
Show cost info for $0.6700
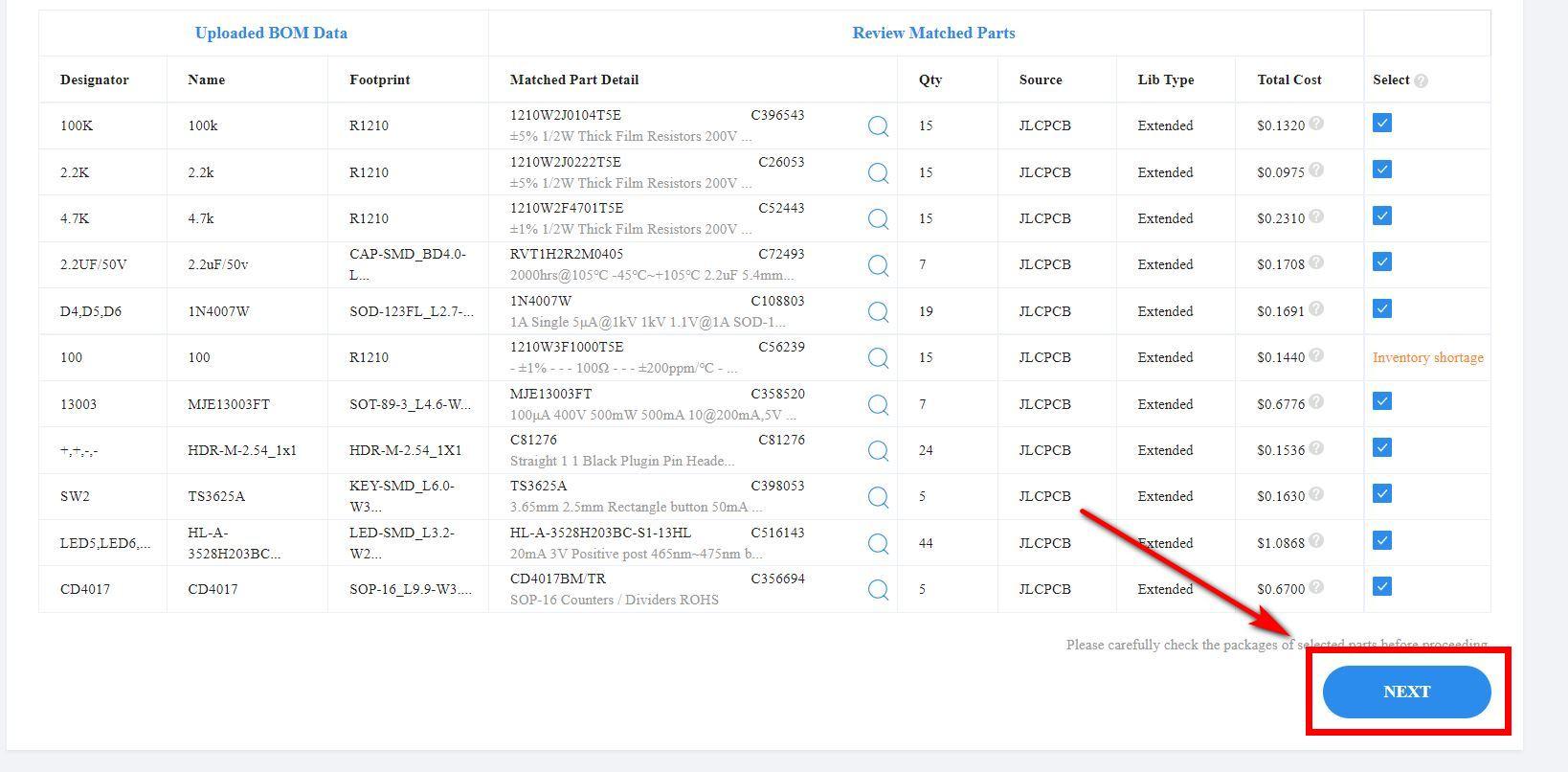coord(1316,587)
